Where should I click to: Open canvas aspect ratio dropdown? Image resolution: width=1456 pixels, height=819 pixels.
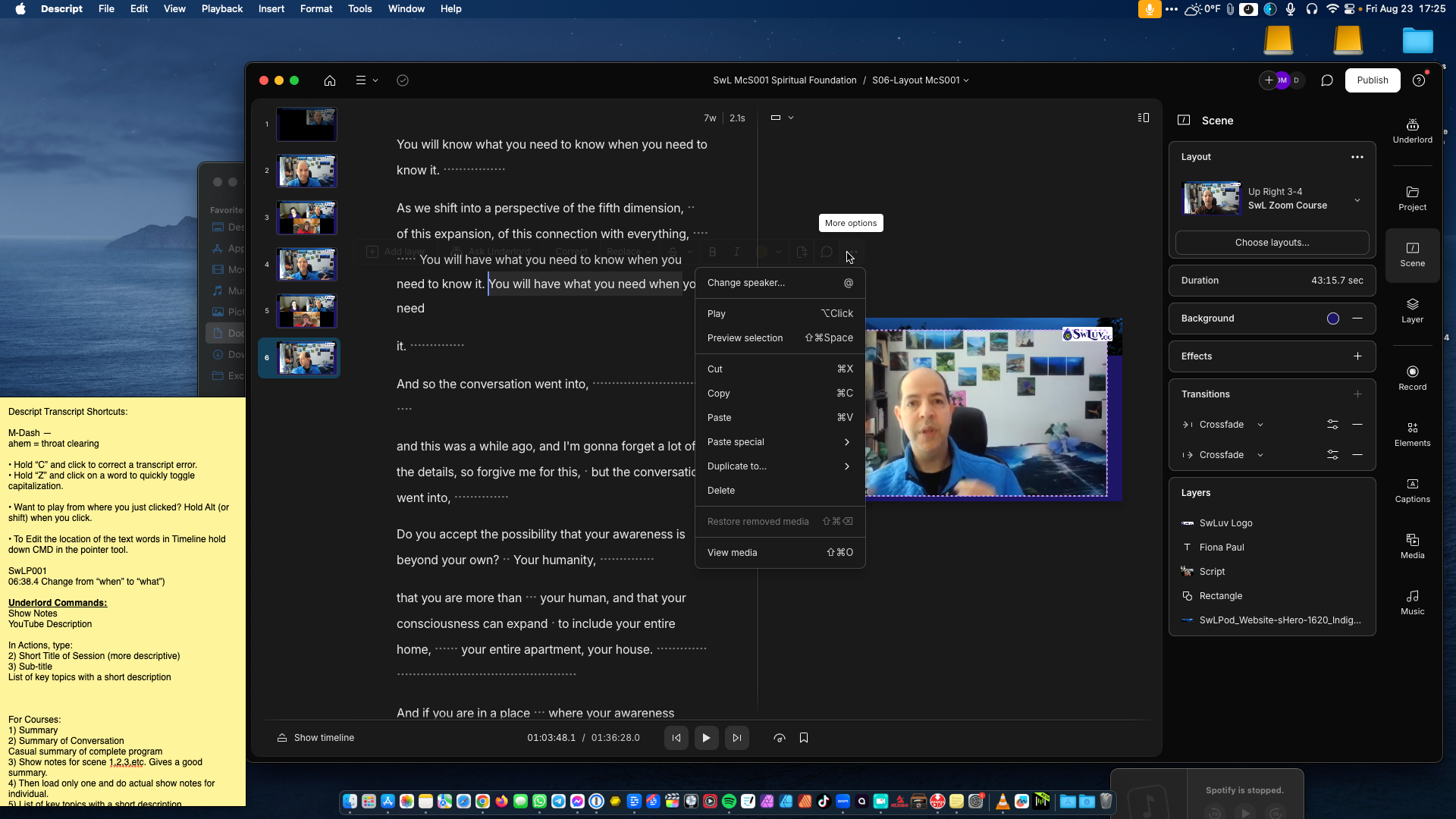pyautogui.click(x=782, y=118)
